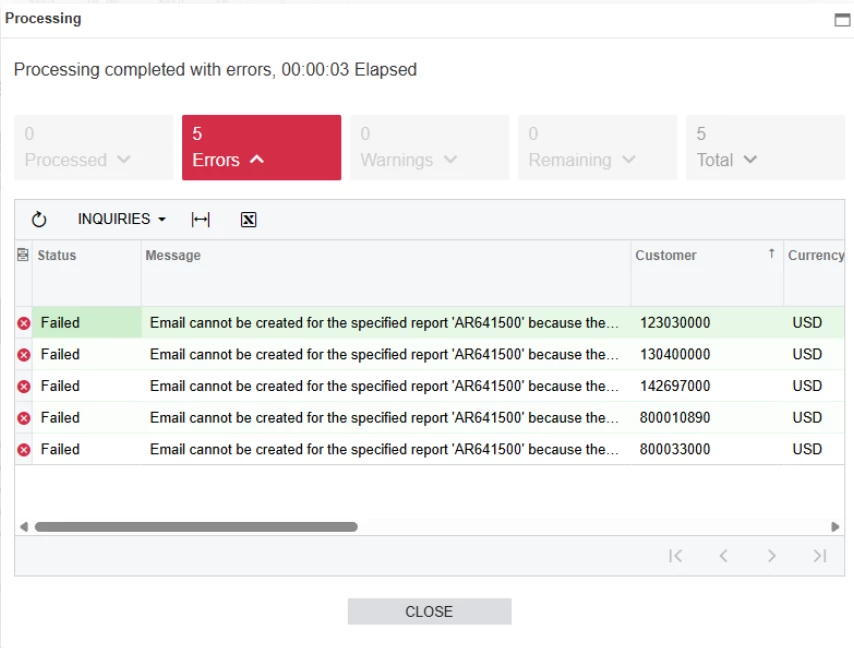Click USD currency cell for 800010890
Viewport: 854px width, 648px height.
pyautogui.click(x=814, y=418)
